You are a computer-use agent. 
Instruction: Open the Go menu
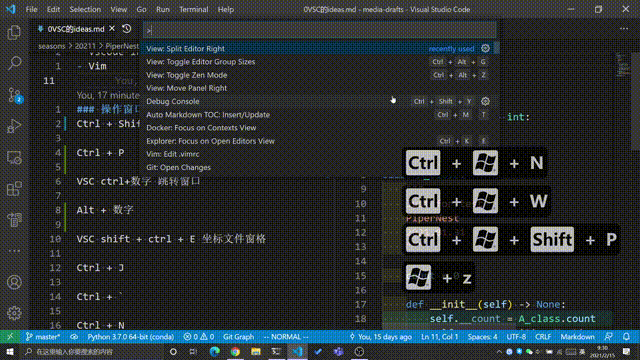click(141, 9)
